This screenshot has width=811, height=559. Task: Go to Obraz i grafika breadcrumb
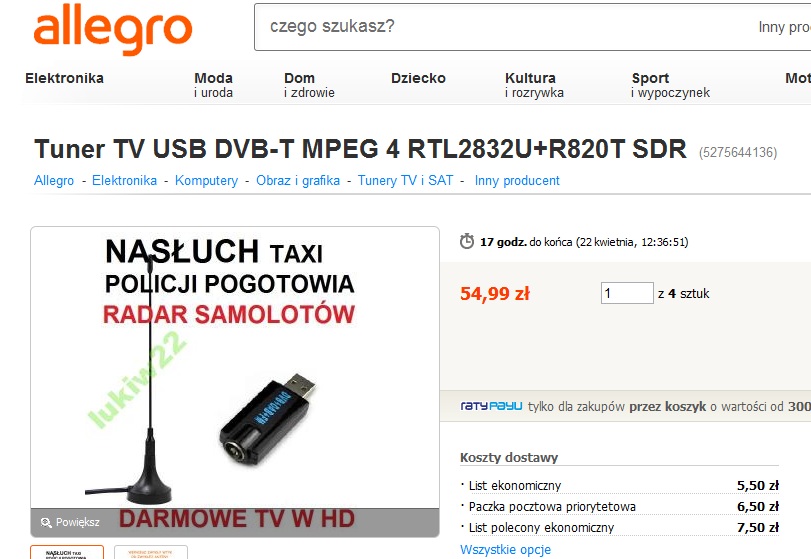(x=298, y=180)
